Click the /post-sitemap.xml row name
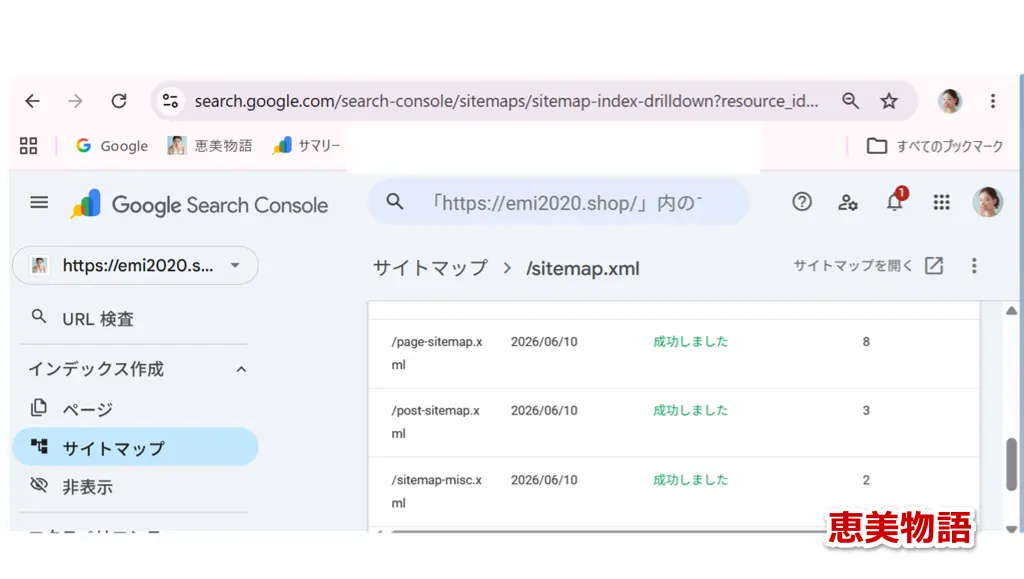Screen dimensions: 1024x579 (435, 422)
